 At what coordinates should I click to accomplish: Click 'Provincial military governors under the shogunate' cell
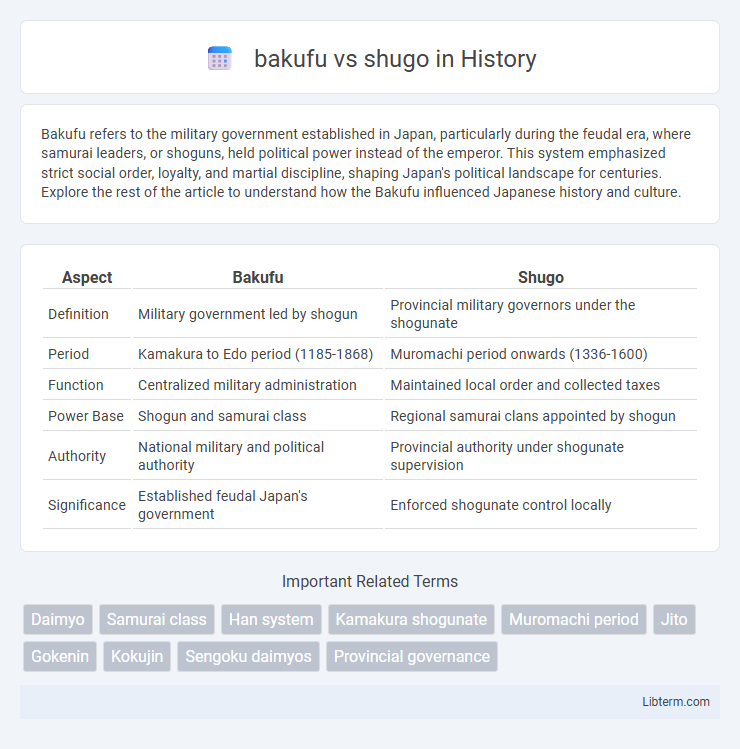click(541, 314)
